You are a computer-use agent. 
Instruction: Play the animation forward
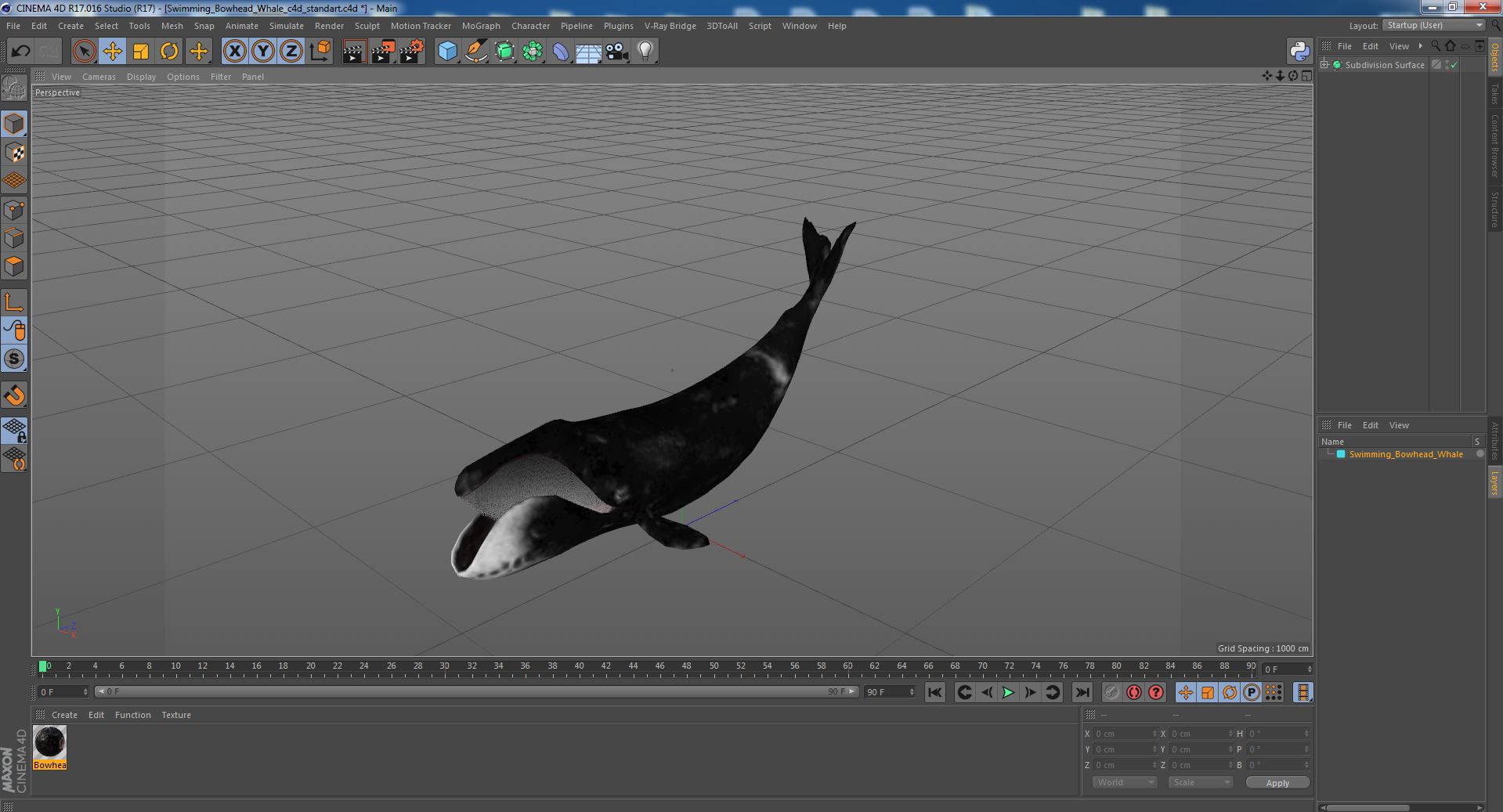[x=1009, y=692]
